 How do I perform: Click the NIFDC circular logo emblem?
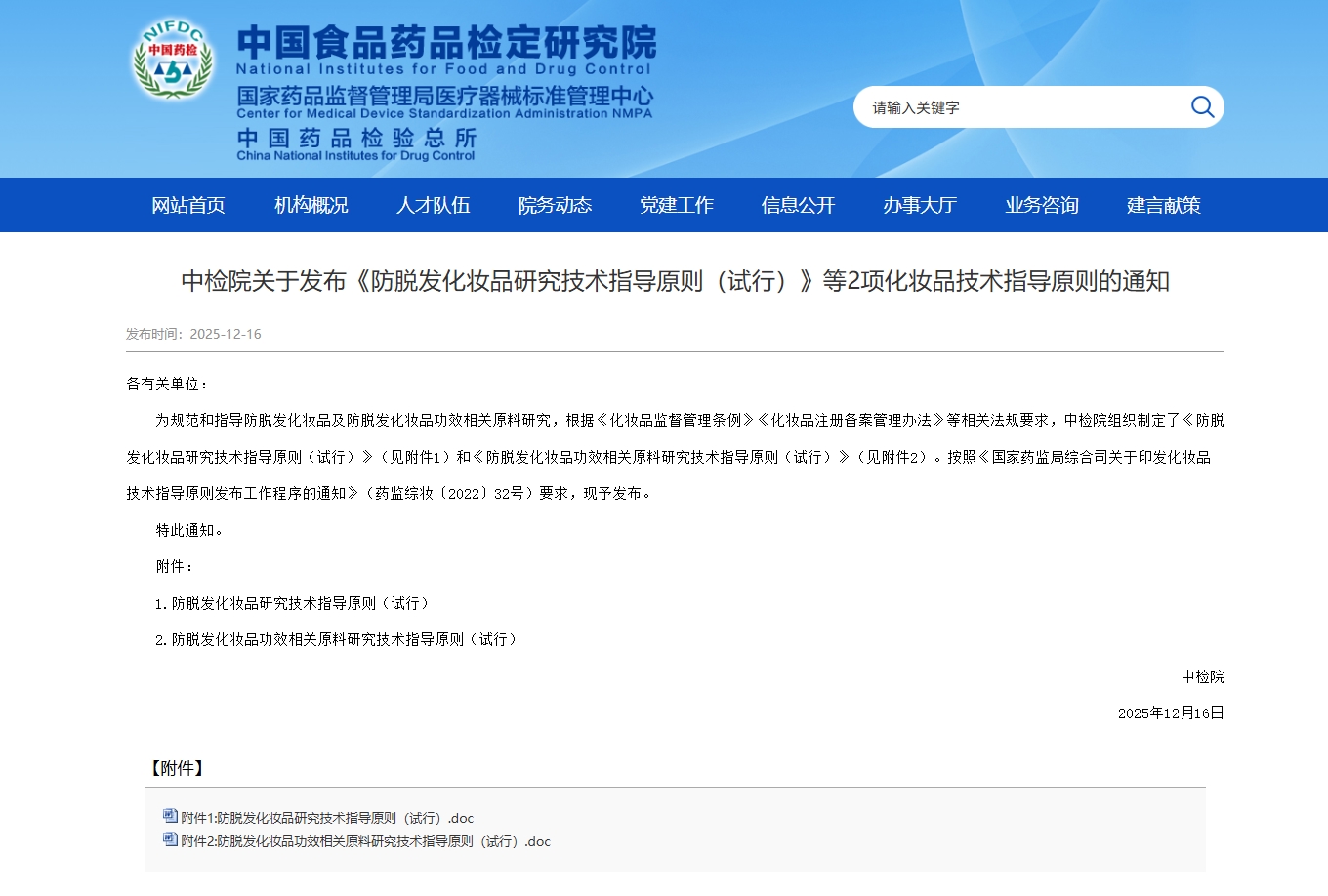[174, 61]
